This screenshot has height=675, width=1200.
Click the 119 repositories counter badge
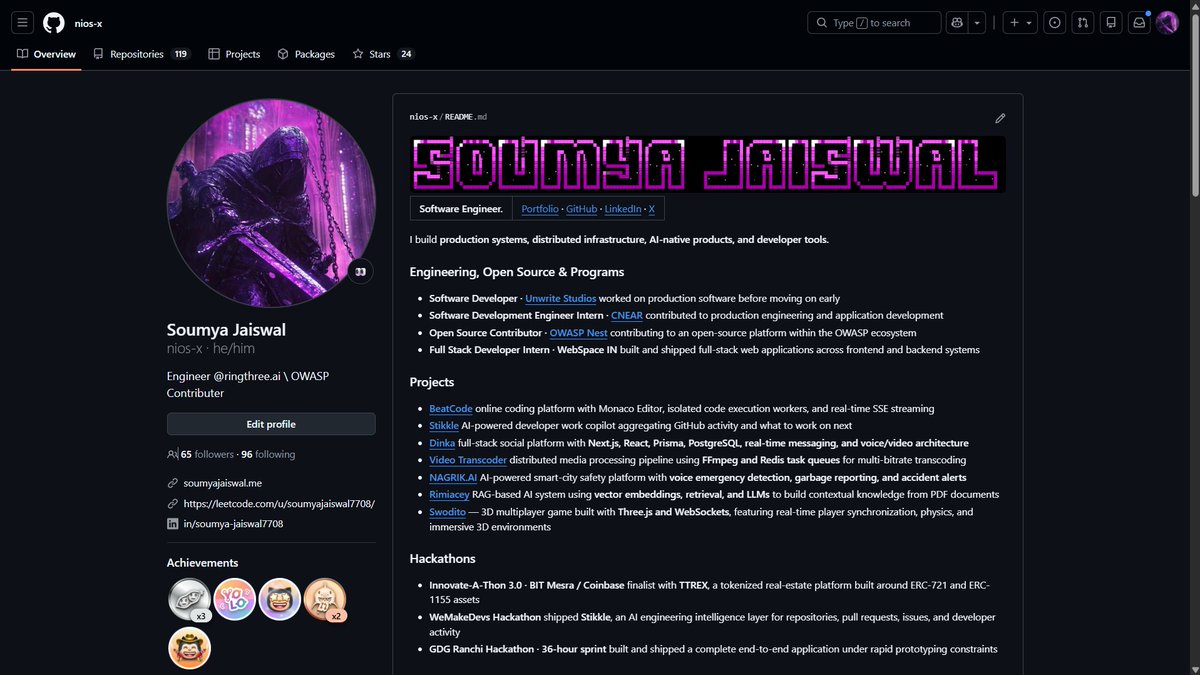[x=180, y=54]
